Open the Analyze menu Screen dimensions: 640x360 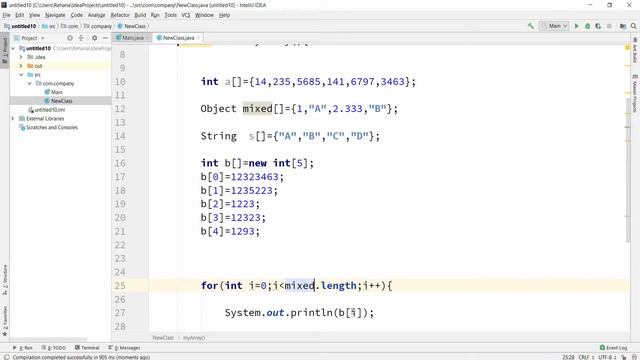(96, 15)
